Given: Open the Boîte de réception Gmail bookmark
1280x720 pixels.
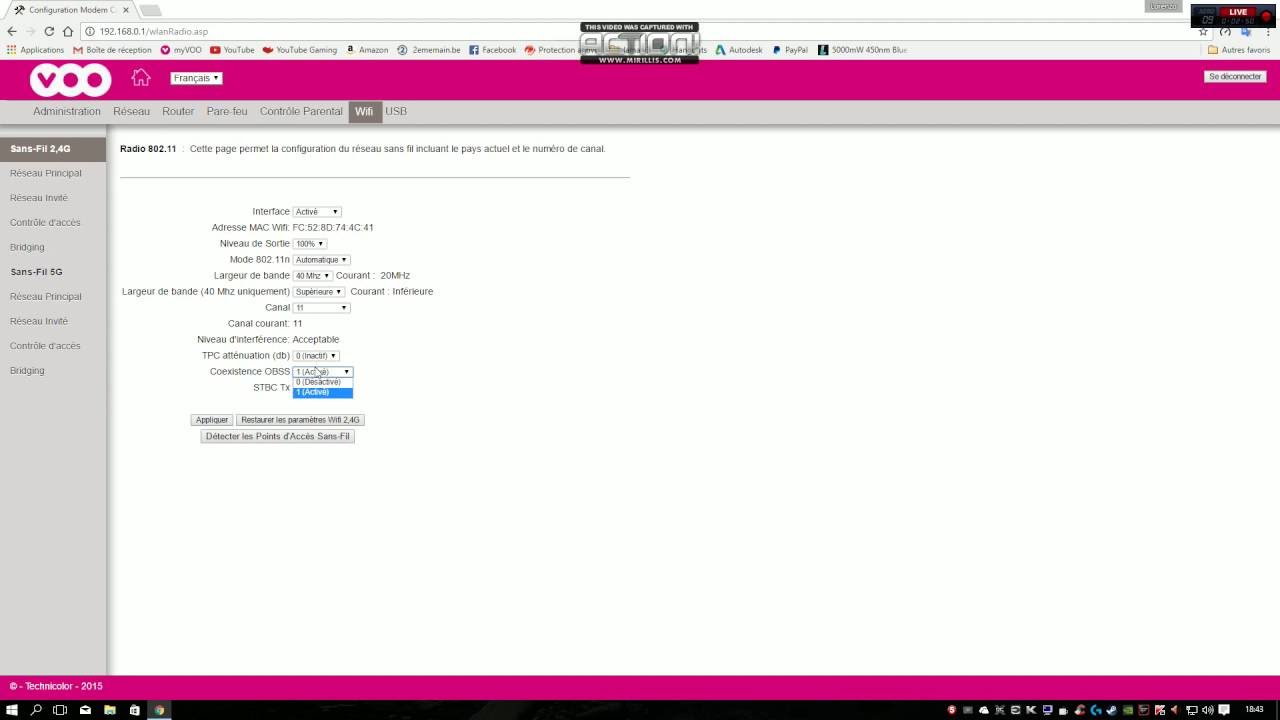Looking at the screenshot, I should (112, 50).
